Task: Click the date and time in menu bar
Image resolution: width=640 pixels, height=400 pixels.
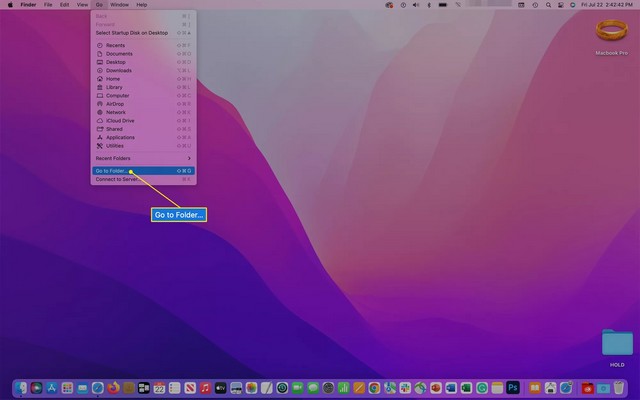Action: (609, 5)
